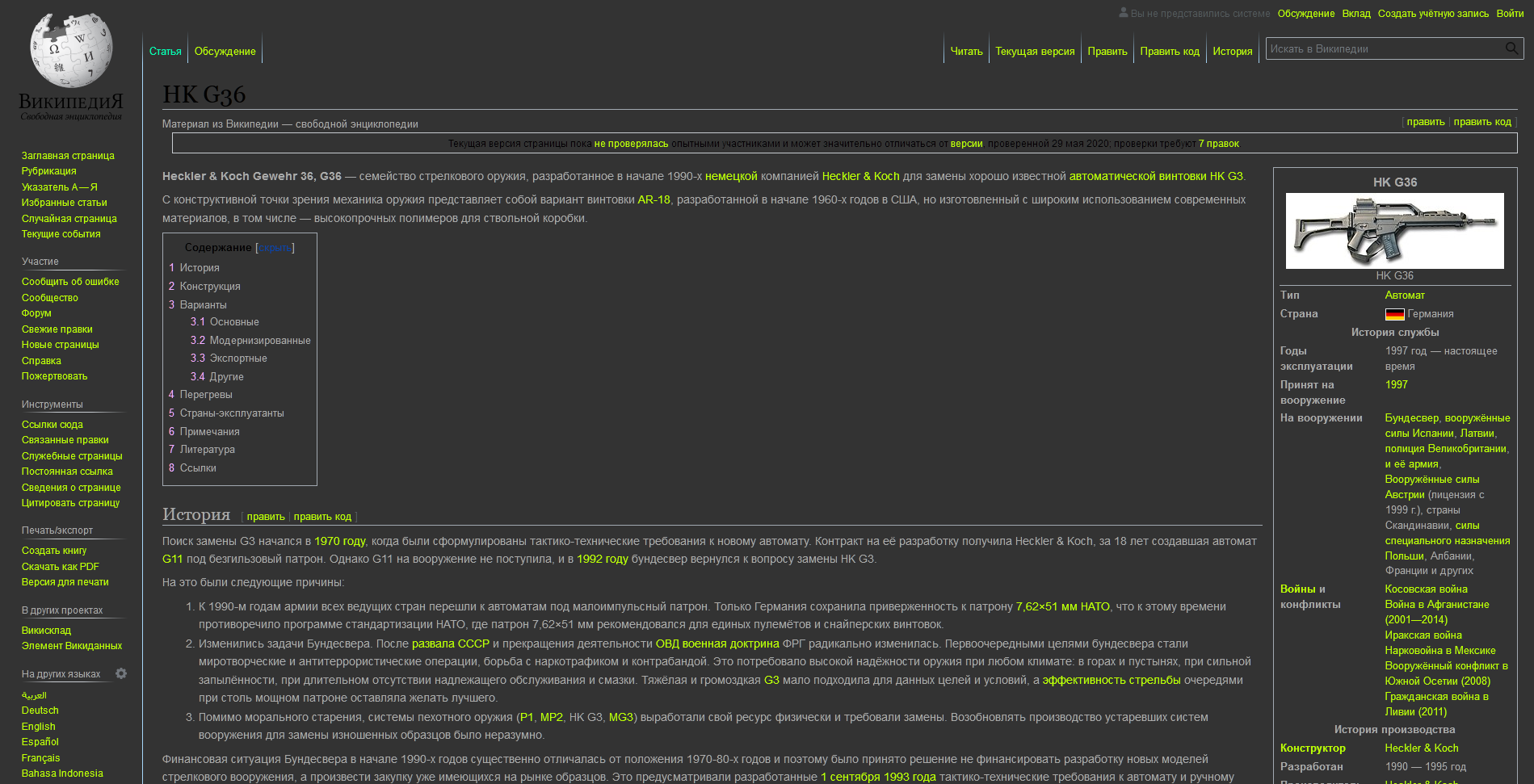
Task: Open the 1970 году link
Action: tap(340, 541)
